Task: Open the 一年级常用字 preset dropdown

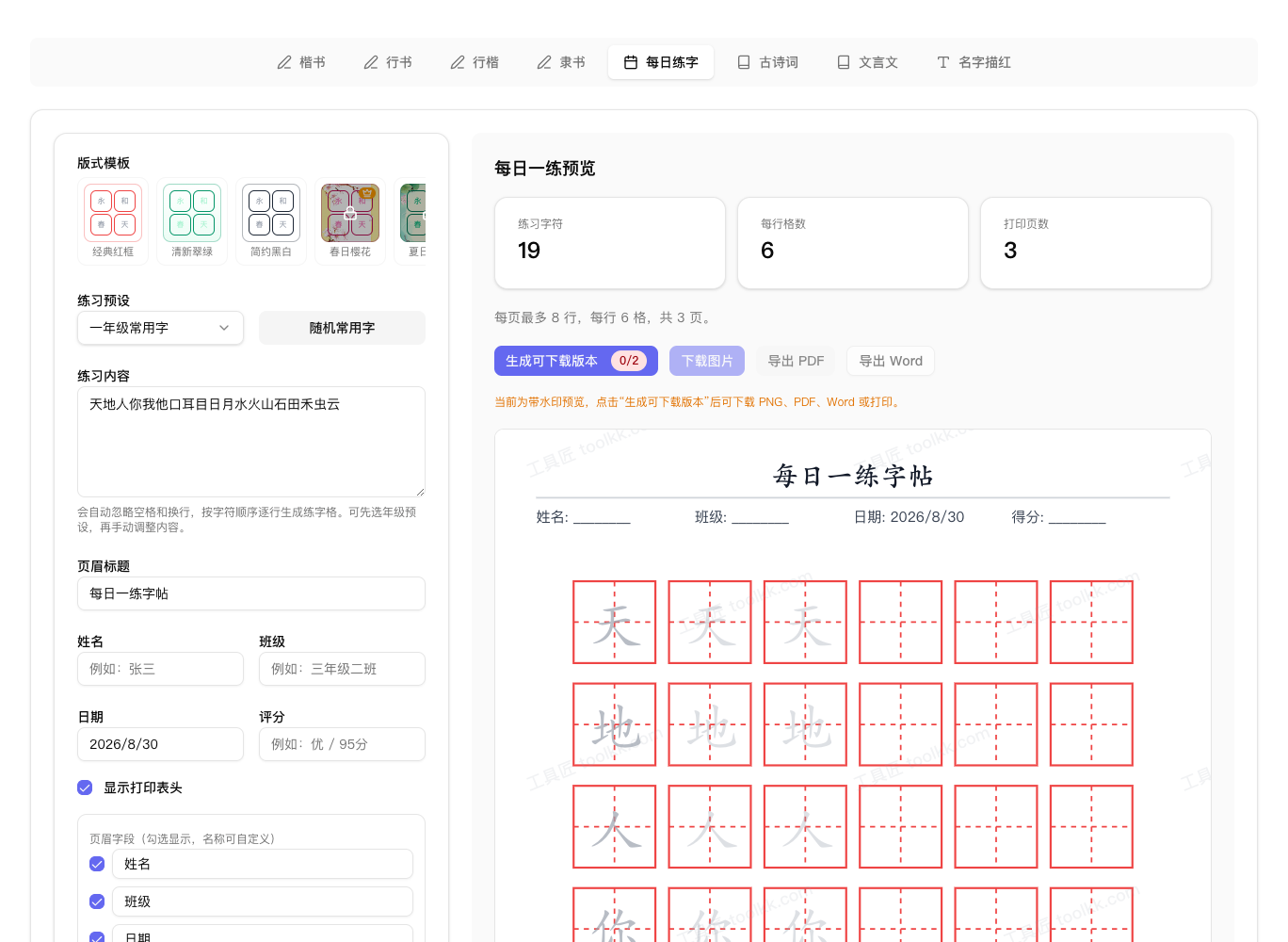Action: point(160,328)
